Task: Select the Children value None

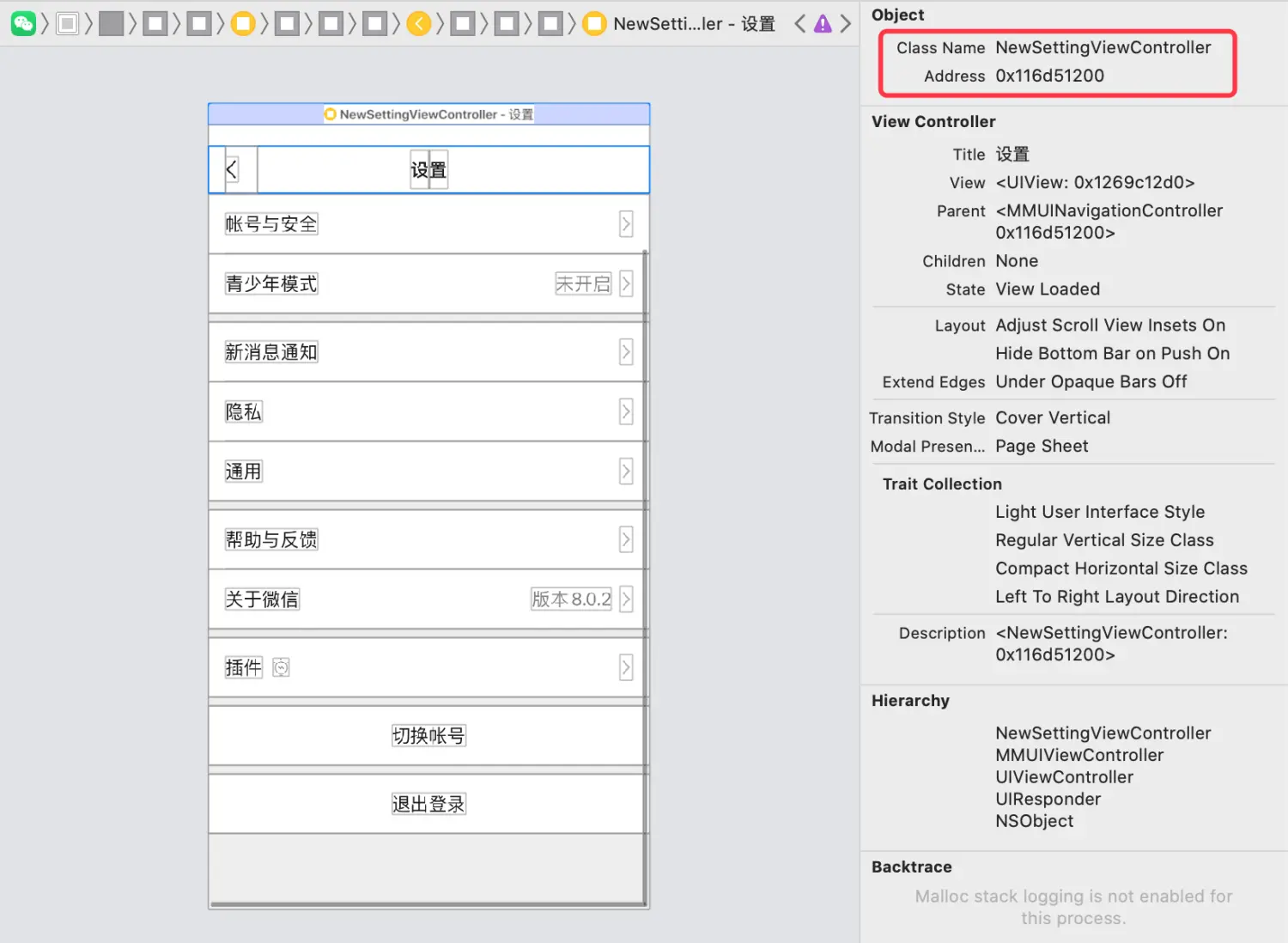Action: click(x=1017, y=261)
